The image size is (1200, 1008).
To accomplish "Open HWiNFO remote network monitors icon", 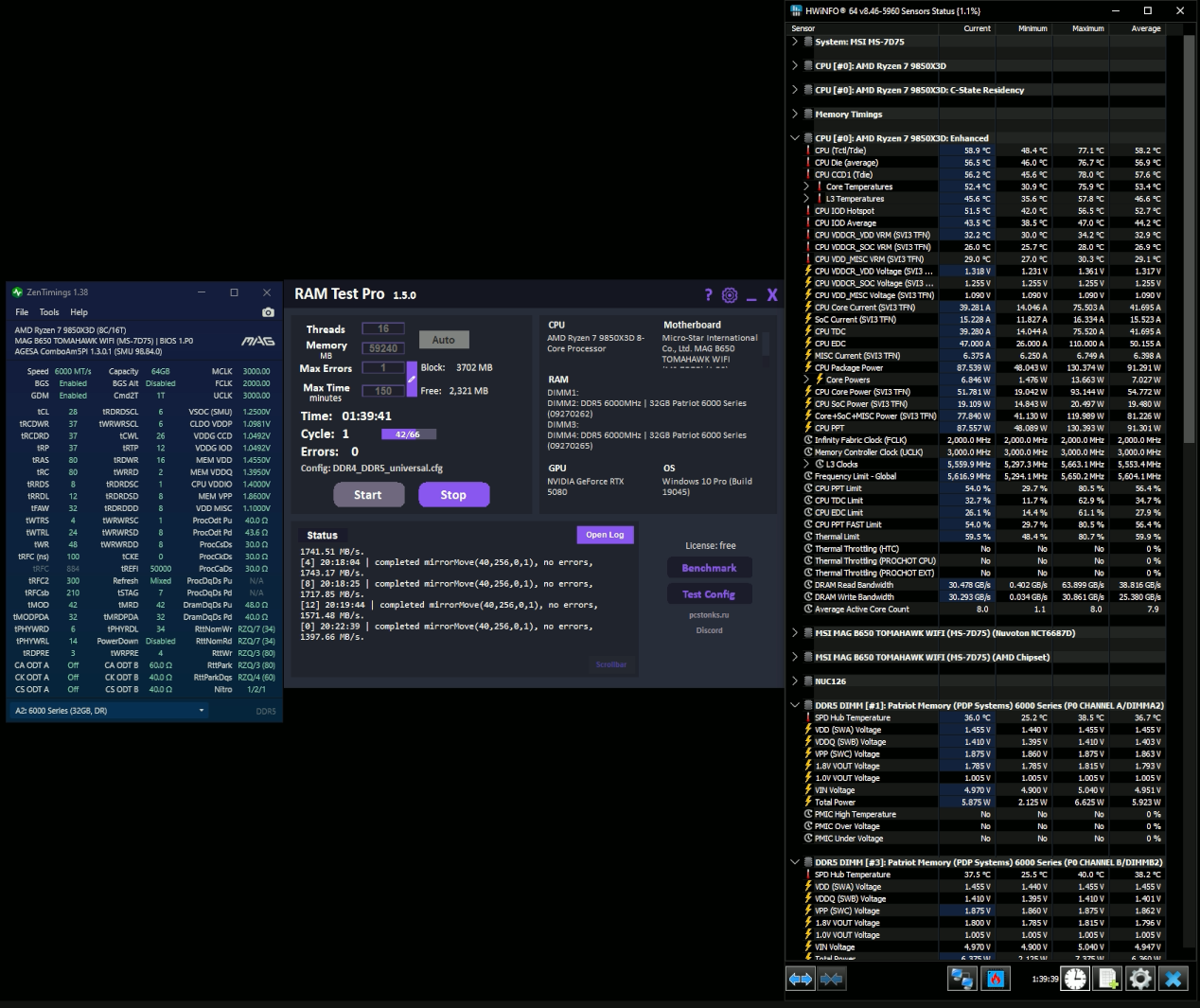I will (962, 979).
